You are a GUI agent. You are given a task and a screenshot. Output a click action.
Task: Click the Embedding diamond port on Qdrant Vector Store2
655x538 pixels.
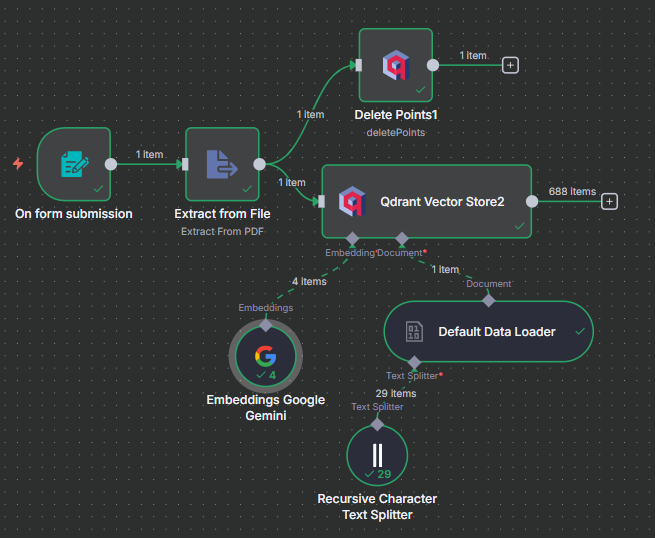(x=351, y=239)
